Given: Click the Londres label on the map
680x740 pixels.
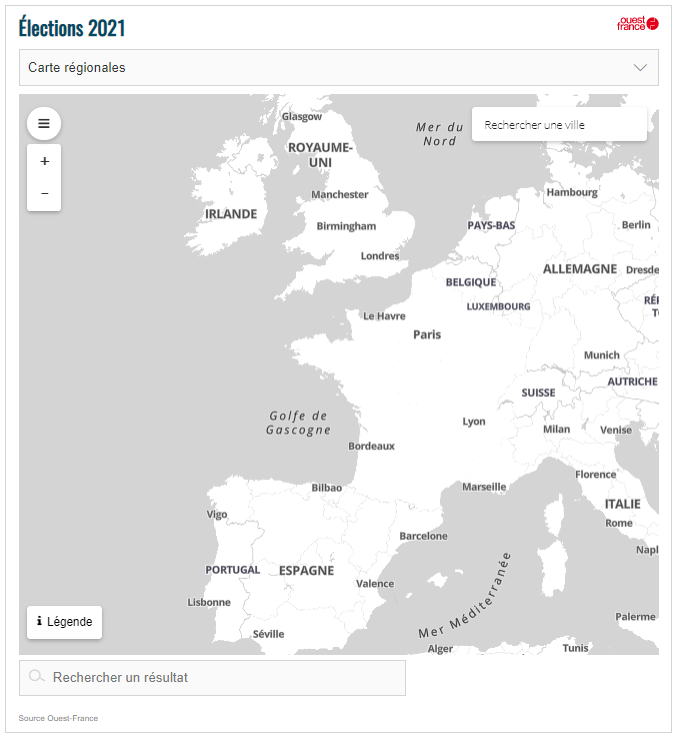Looking at the screenshot, I should tap(380, 256).
